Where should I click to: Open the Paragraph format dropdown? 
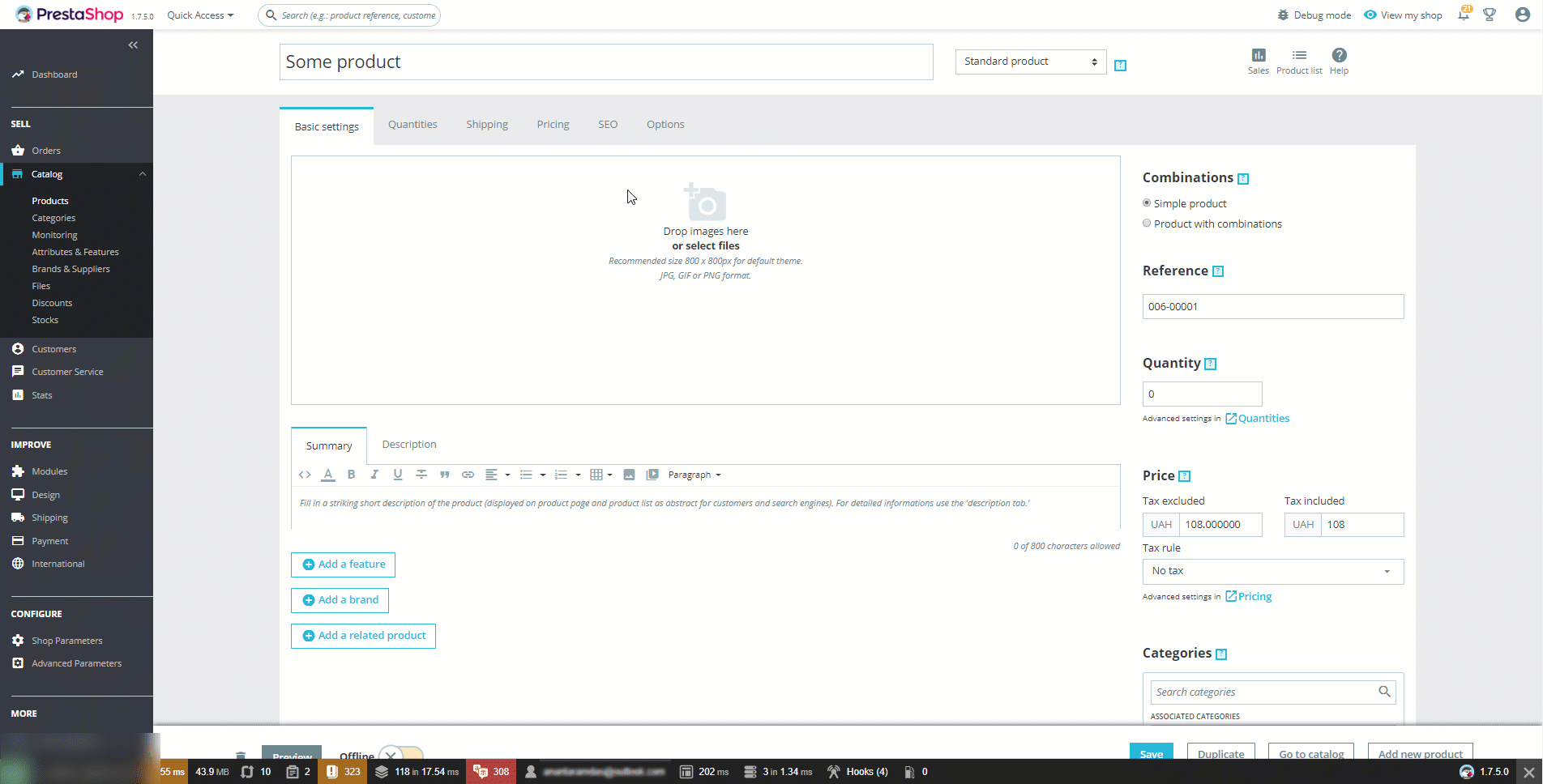click(695, 475)
